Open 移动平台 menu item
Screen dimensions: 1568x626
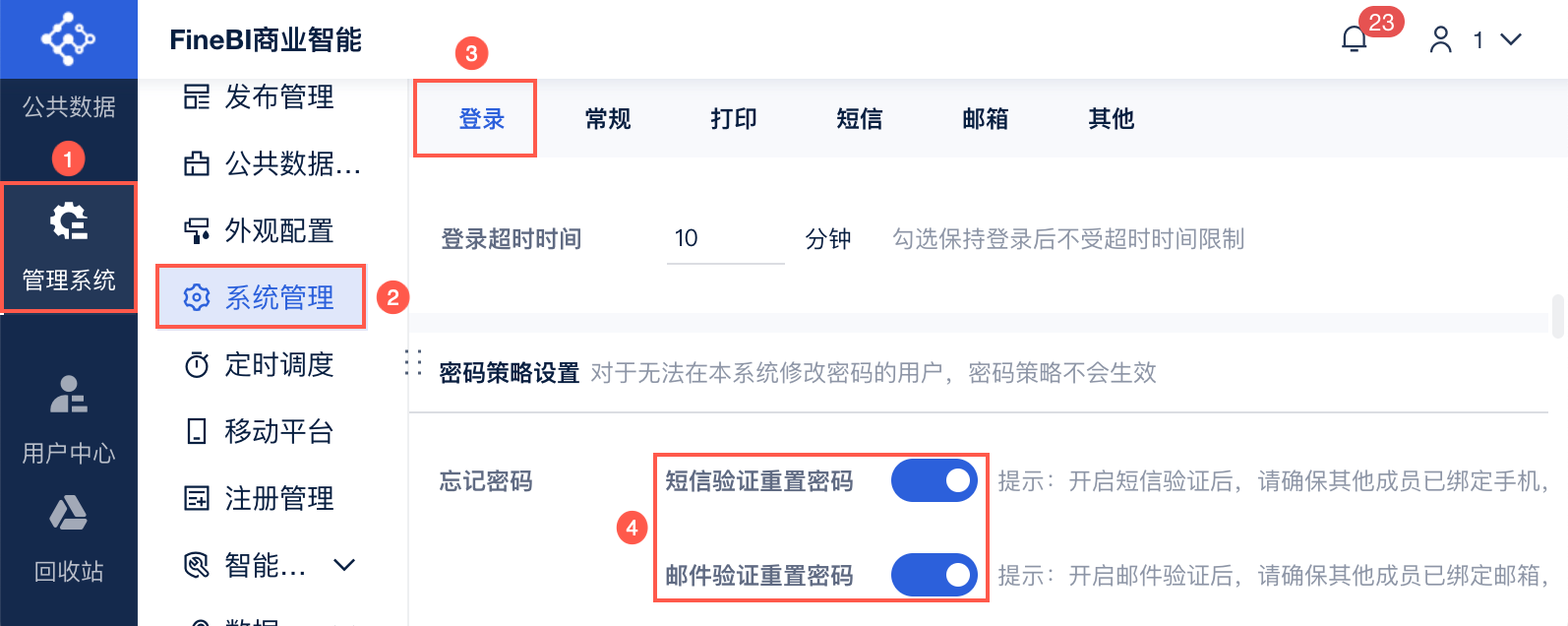[x=261, y=431]
